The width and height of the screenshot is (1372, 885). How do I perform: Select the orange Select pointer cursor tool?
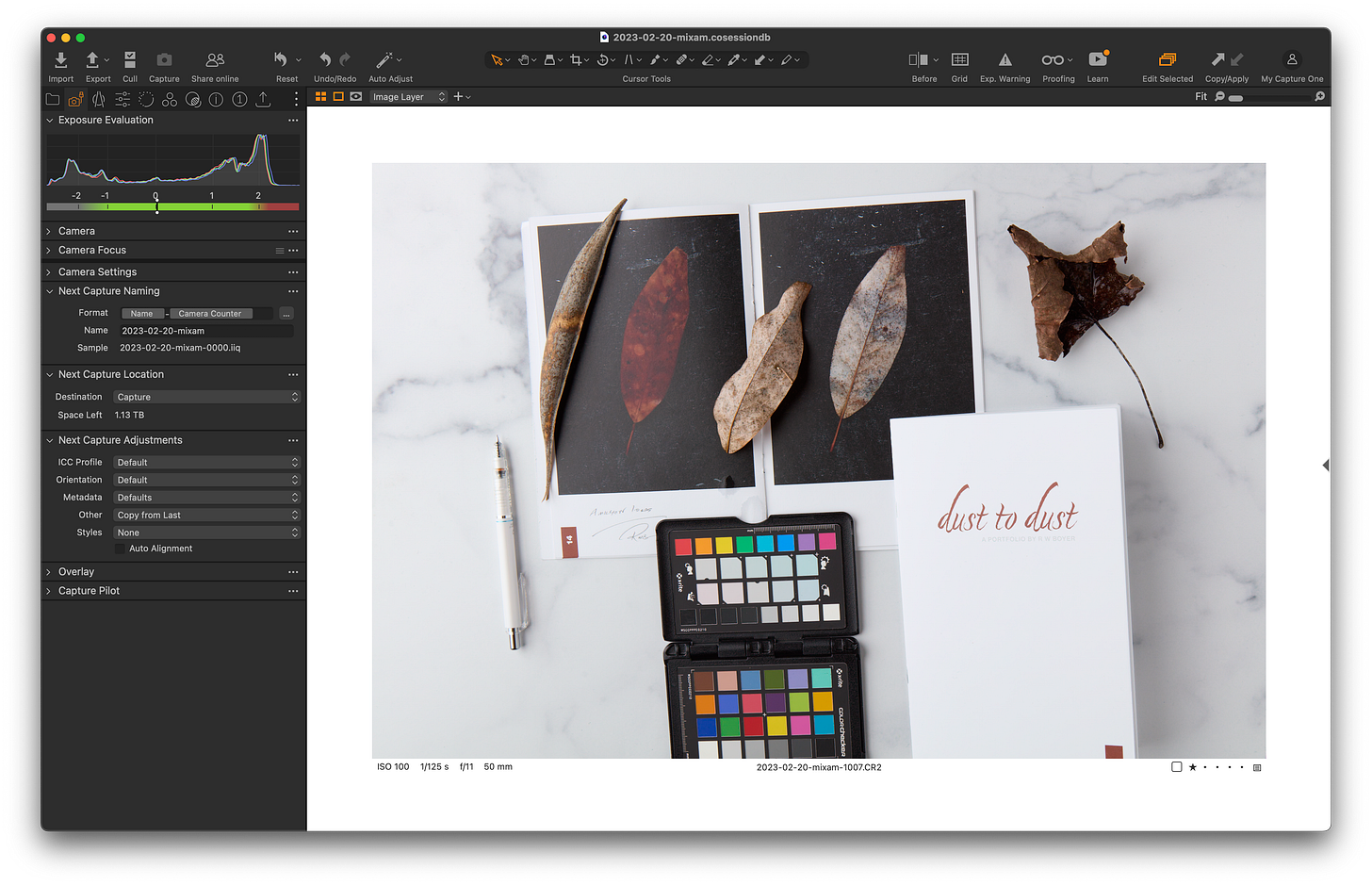[x=497, y=59]
